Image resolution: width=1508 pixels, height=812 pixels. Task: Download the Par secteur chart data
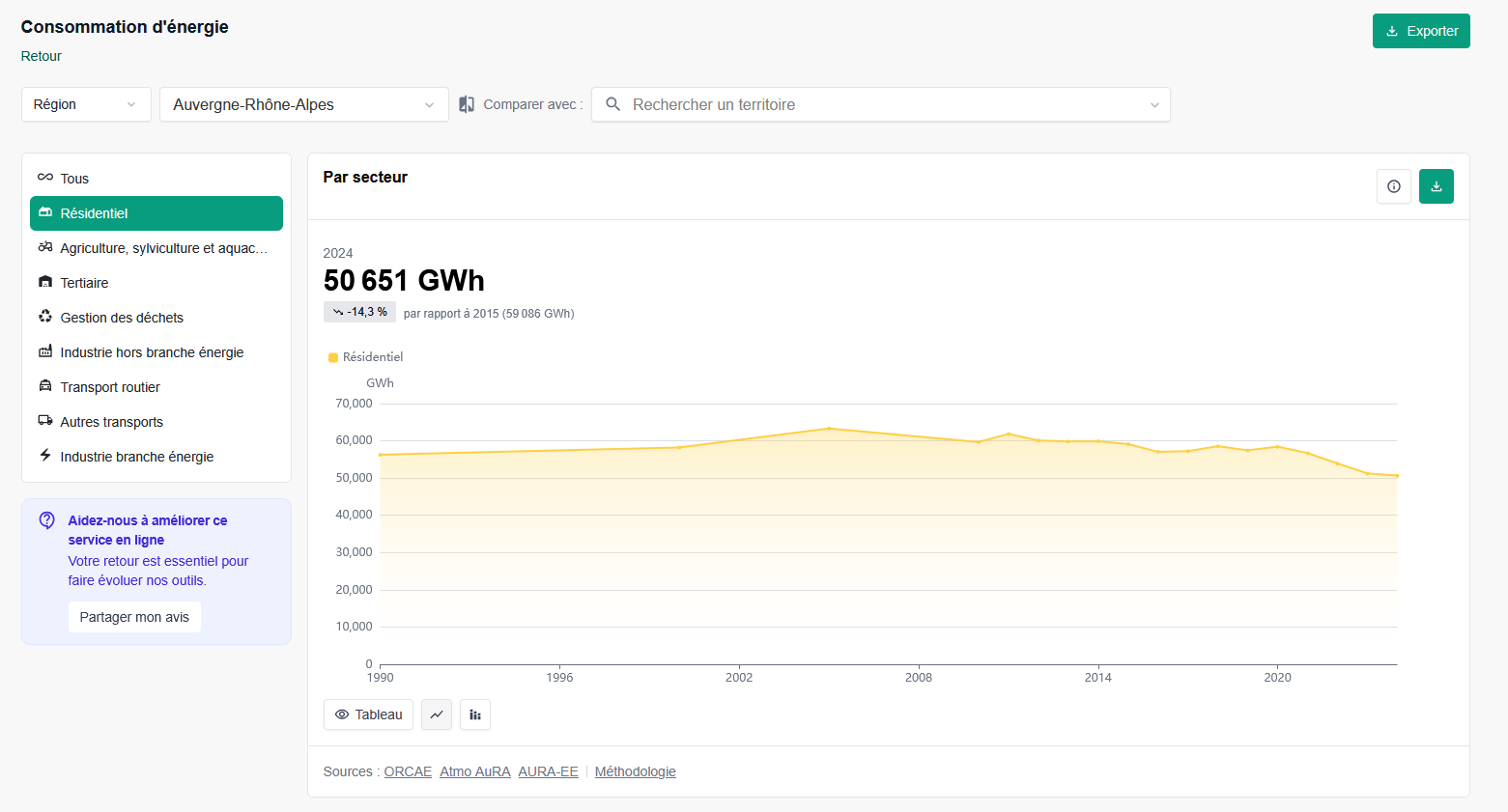[1437, 186]
